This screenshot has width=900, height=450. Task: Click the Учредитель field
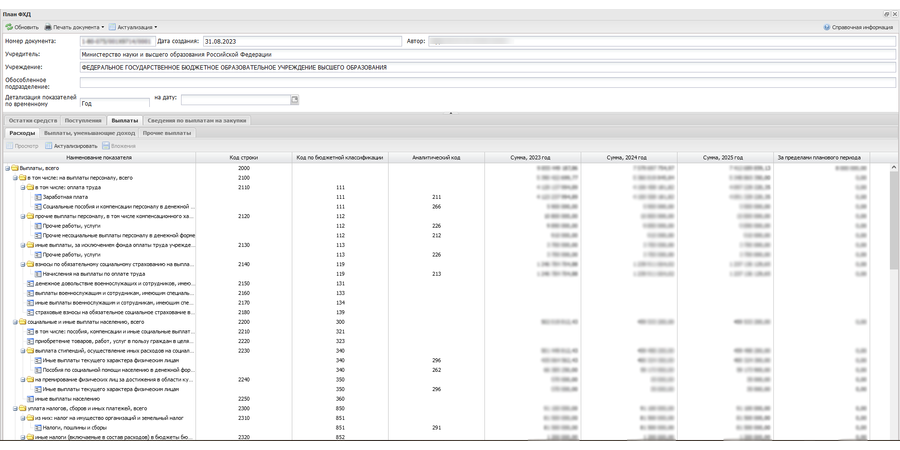pos(487,55)
